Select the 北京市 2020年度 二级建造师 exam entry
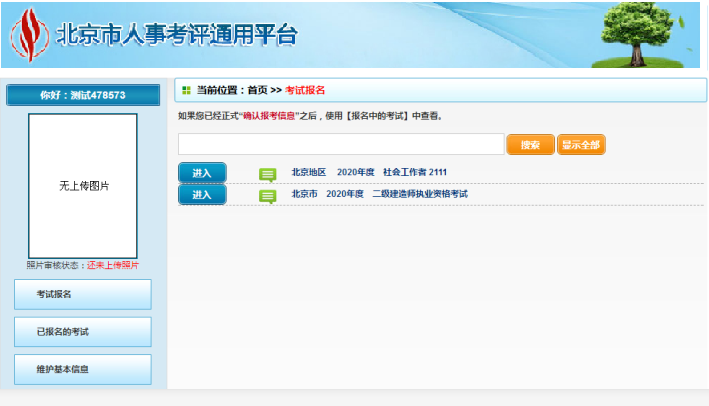The width and height of the screenshot is (709, 406). tap(379, 194)
